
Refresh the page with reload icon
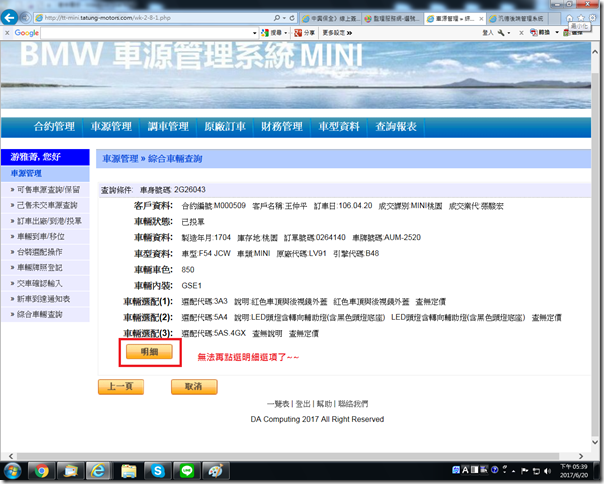tap(292, 18)
